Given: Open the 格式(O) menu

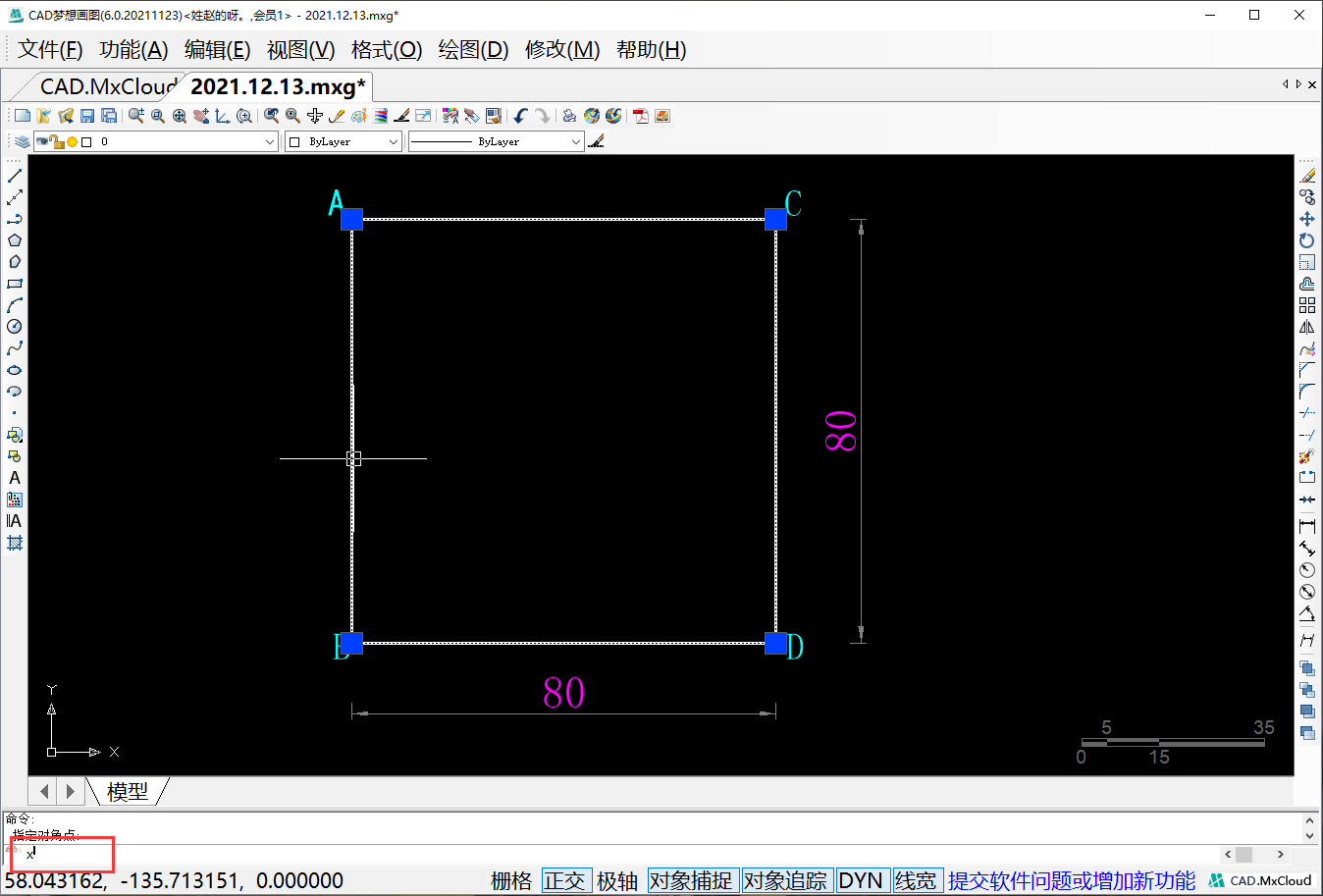Looking at the screenshot, I should [x=387, y=49].
